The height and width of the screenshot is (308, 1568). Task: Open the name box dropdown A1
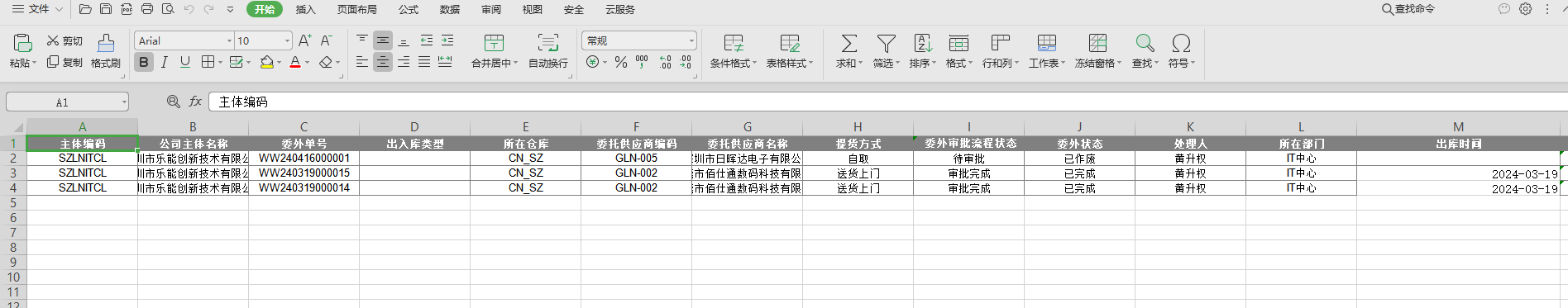124,102
